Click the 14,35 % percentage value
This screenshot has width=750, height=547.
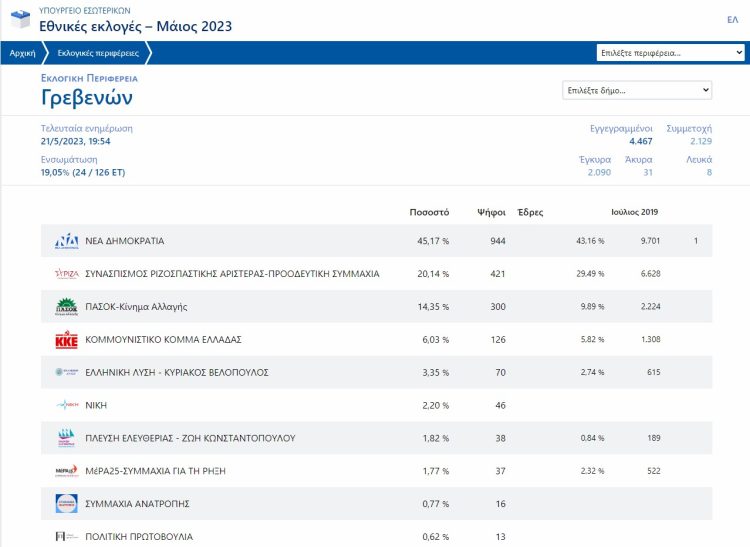(x=433, y=306)
